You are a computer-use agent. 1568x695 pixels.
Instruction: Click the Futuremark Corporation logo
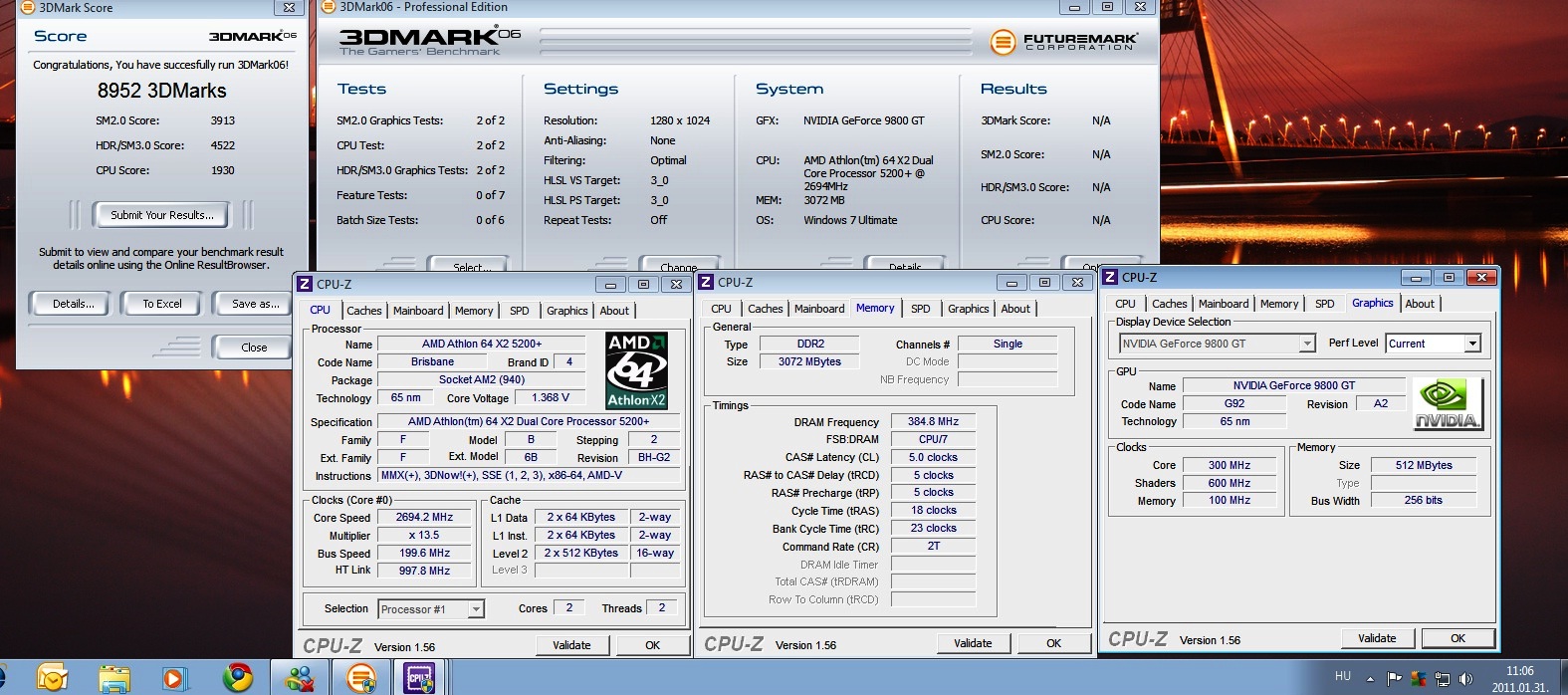click(x=1063, y=42)
